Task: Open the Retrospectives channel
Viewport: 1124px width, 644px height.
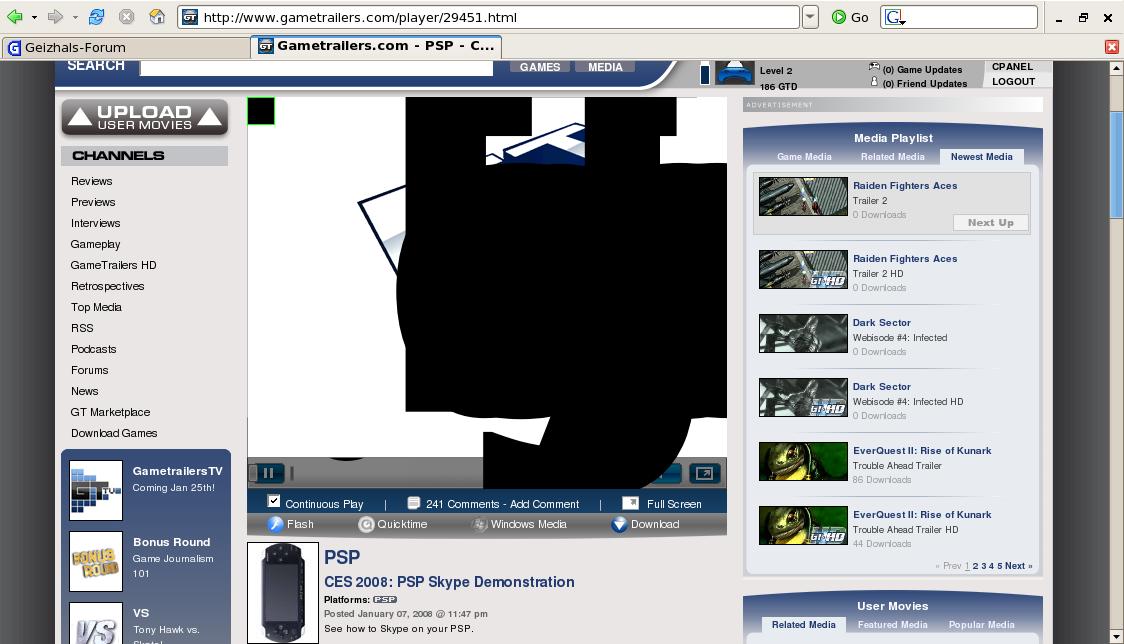Action: tap(108, 286)
